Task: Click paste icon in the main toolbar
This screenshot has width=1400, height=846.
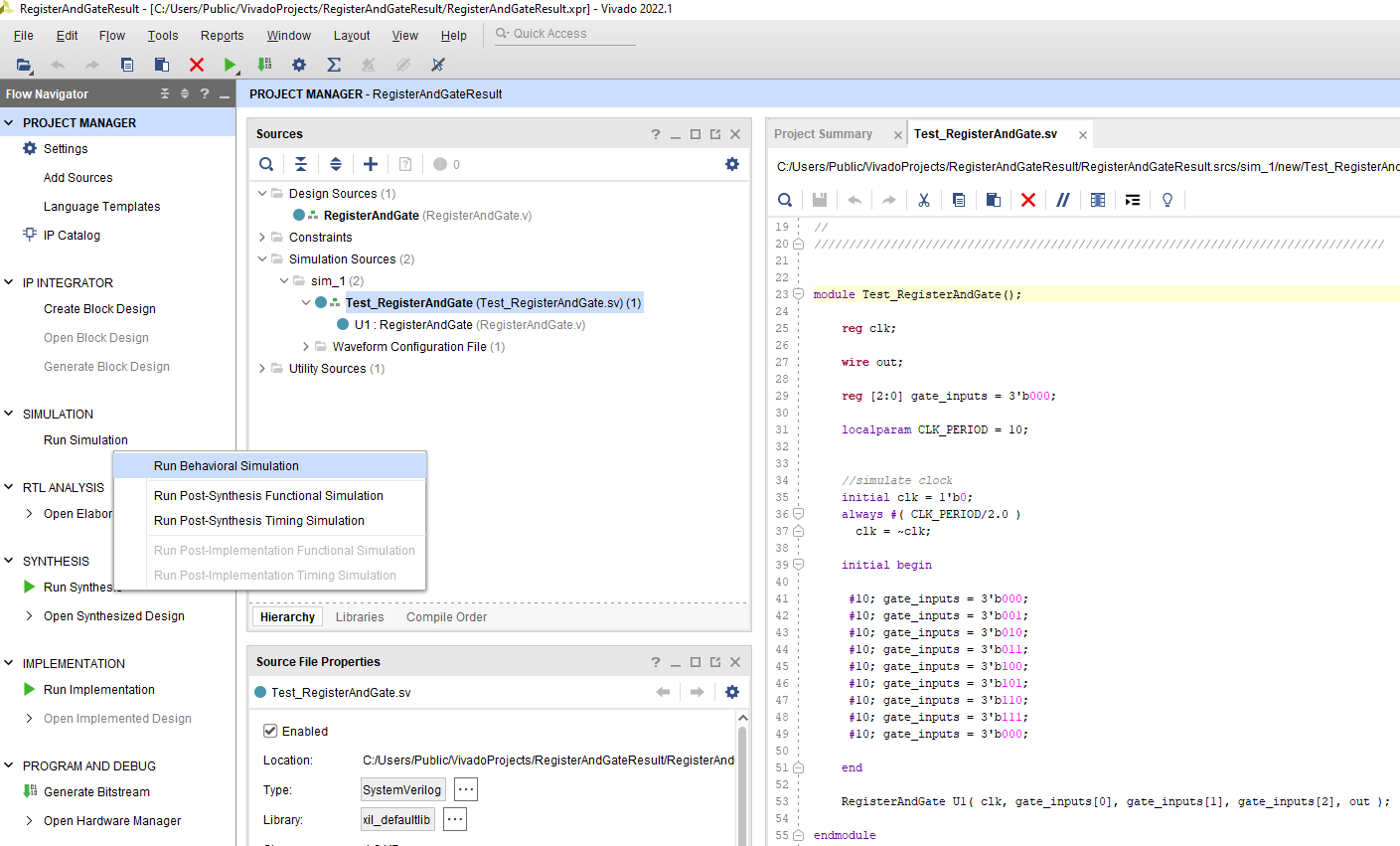Action: (x=162, y=65)
